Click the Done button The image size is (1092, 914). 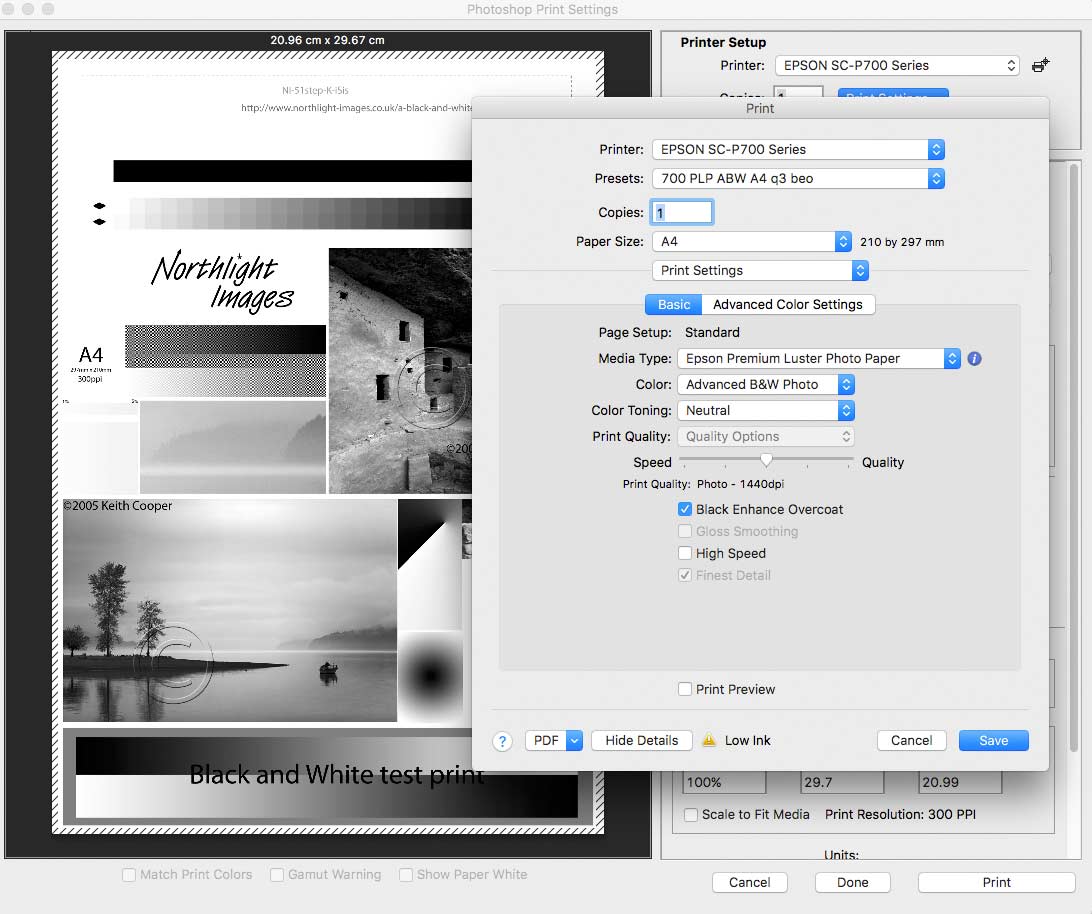(852, 883)
